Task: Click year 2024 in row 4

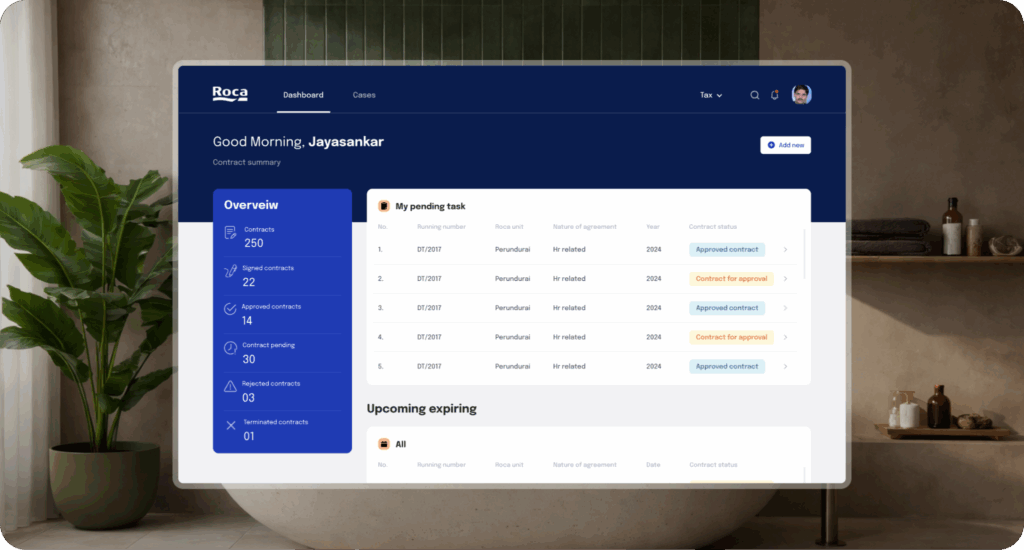Action: tap(654, 337)
